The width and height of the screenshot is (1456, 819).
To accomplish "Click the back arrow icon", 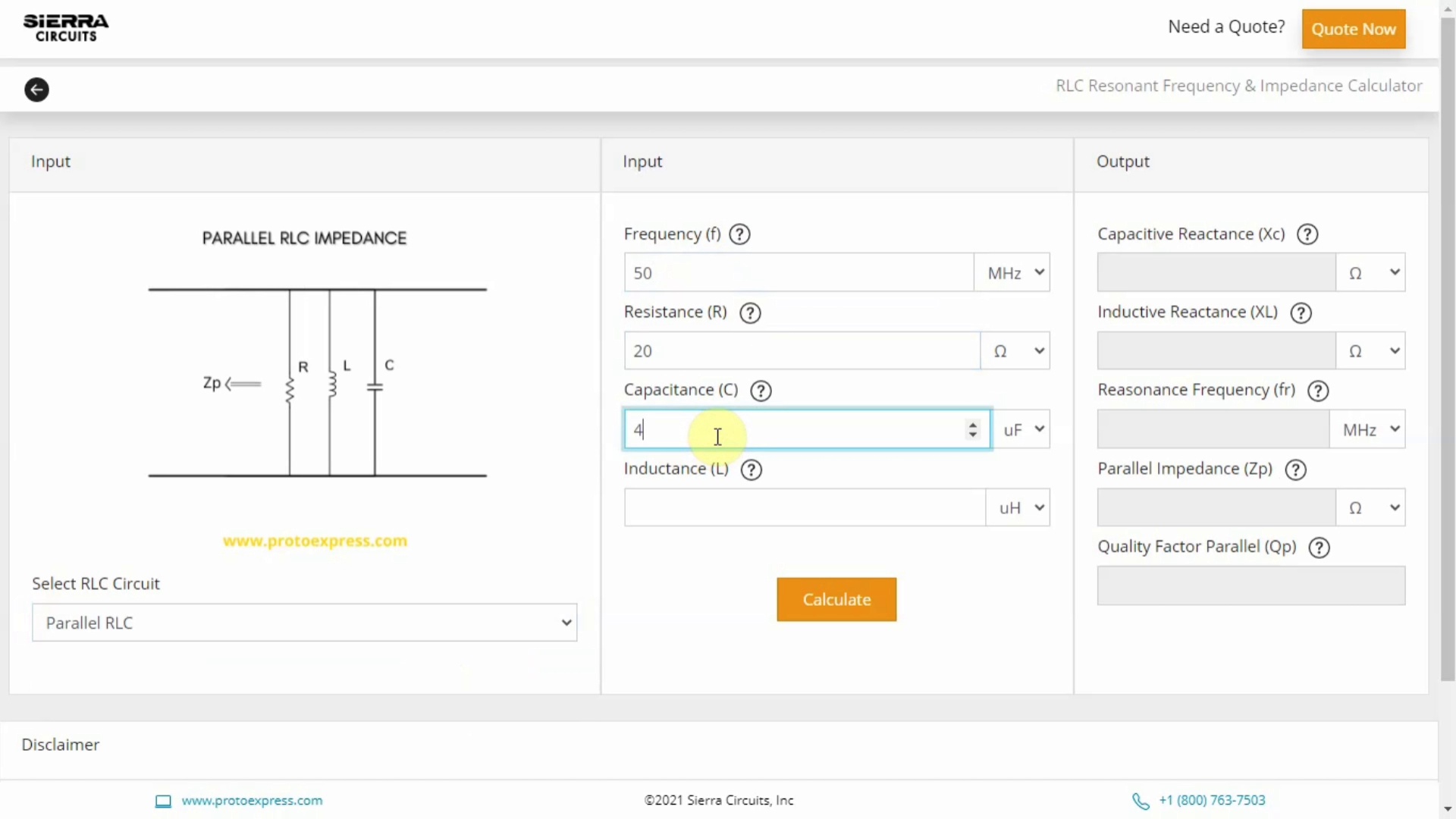I will coord(36,89).
